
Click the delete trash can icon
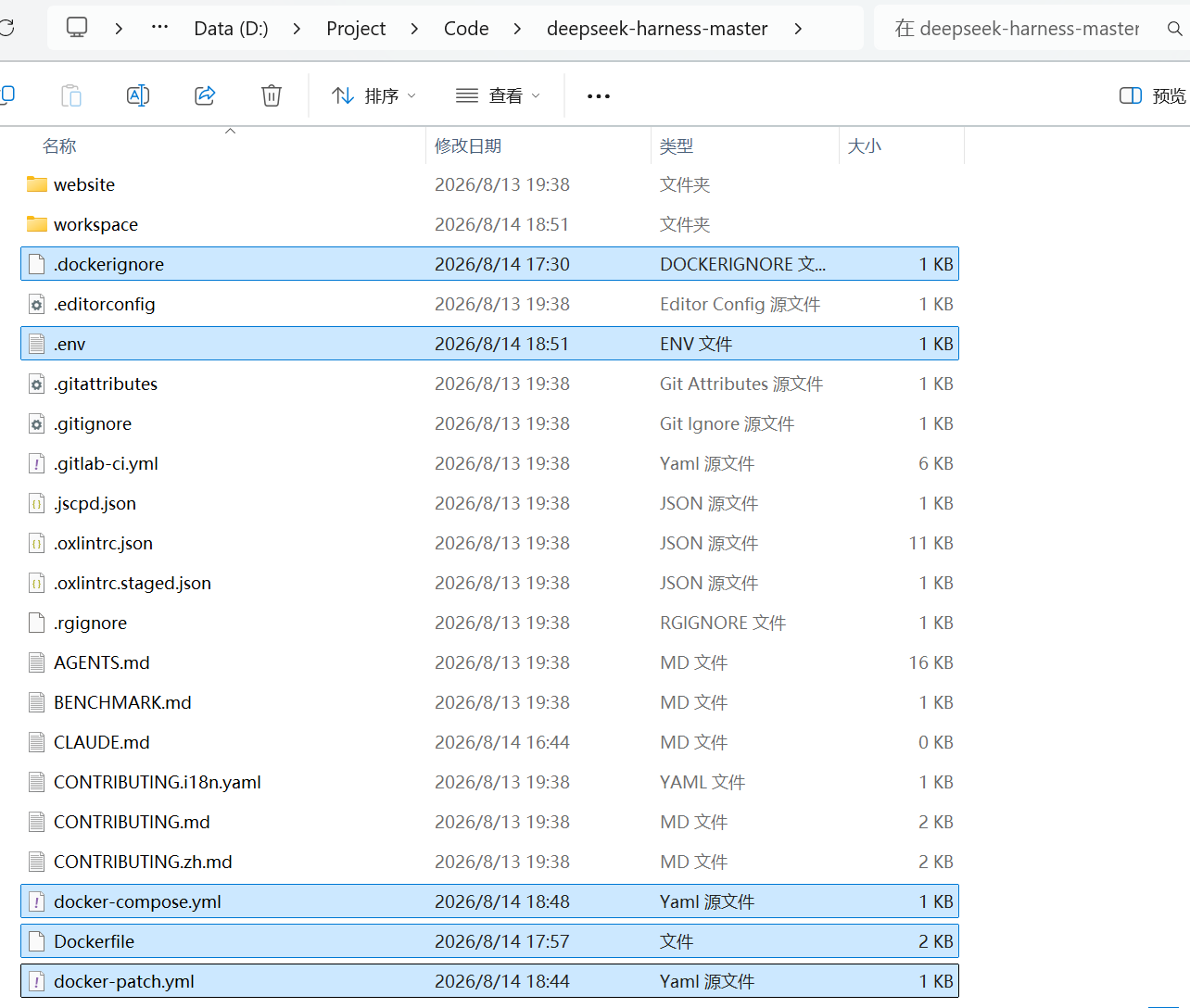point(272,95)
